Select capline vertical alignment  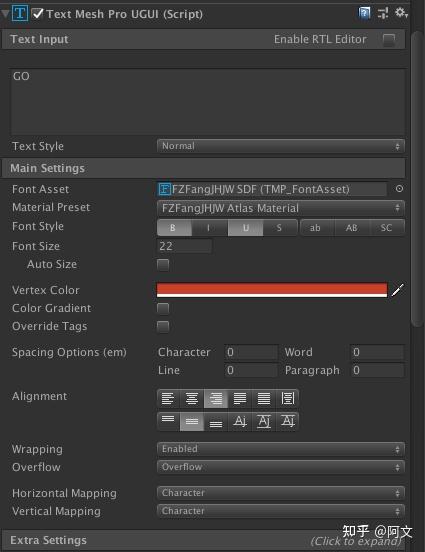288,421
